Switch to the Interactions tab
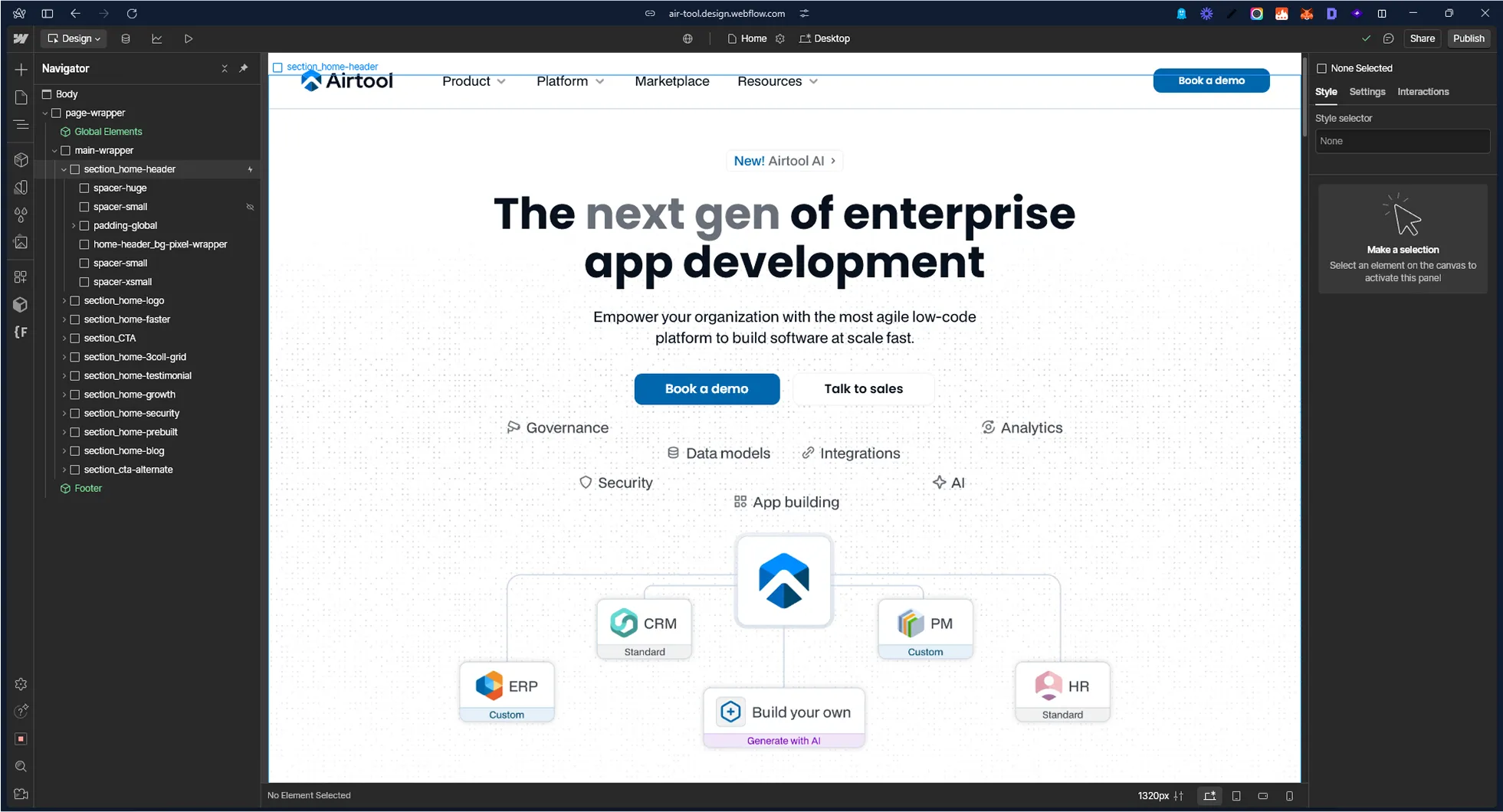The width and height of the screenshot is (1503, 812). click(1423, 92)
